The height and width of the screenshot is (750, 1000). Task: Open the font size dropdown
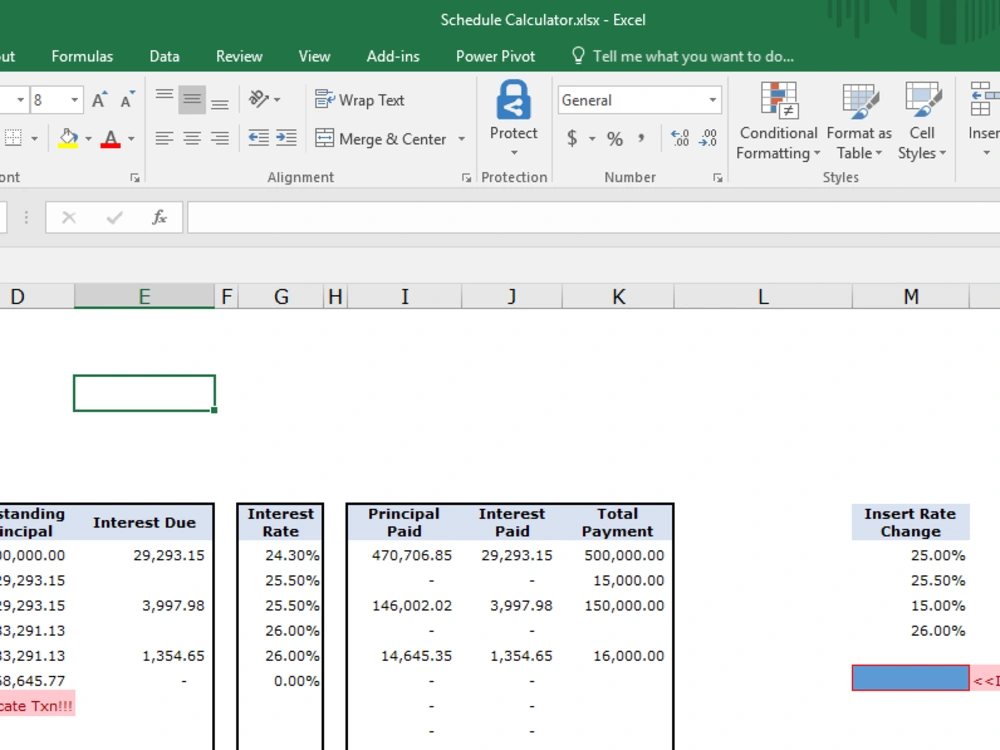tap(73, 99)
